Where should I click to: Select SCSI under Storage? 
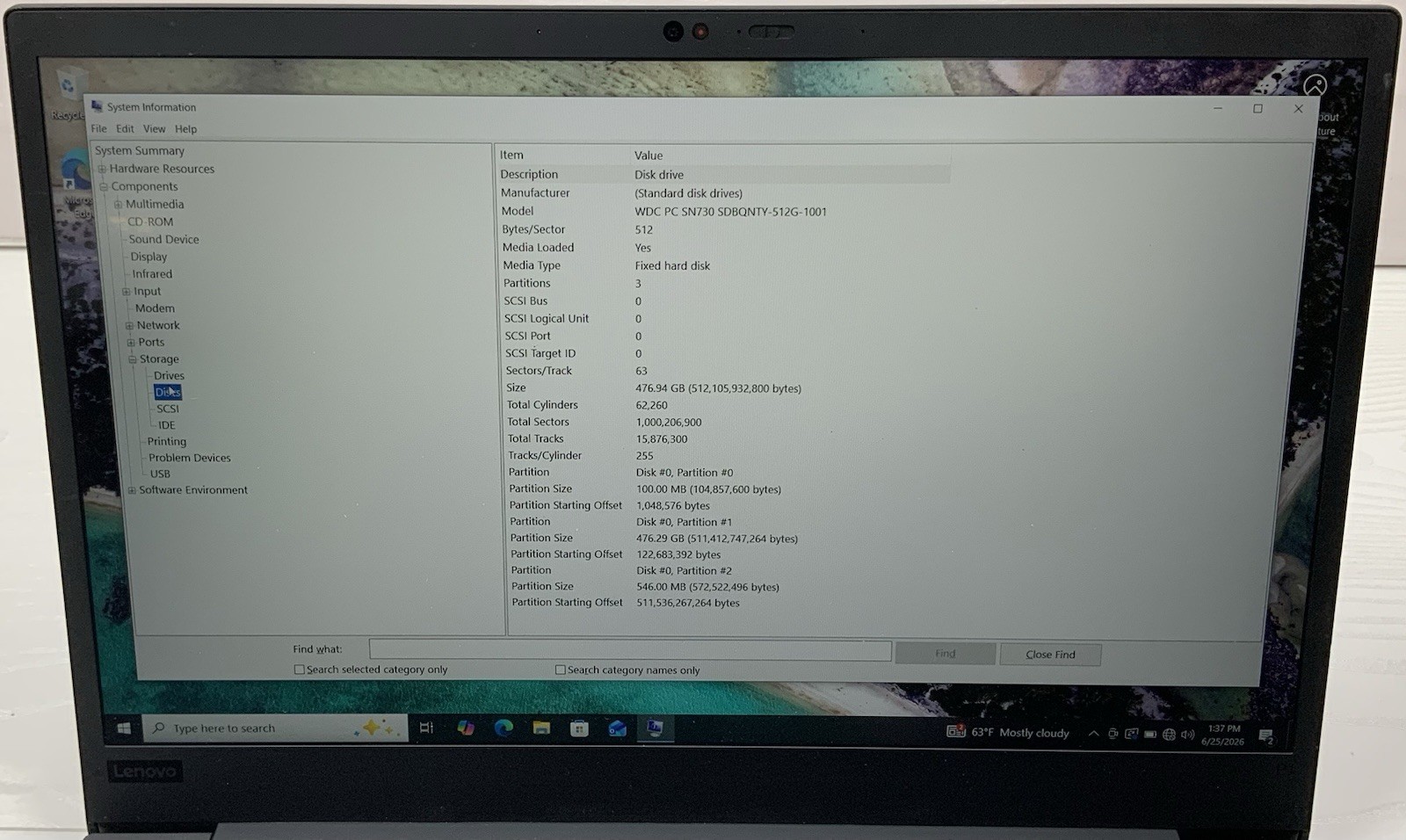(168, 409)
